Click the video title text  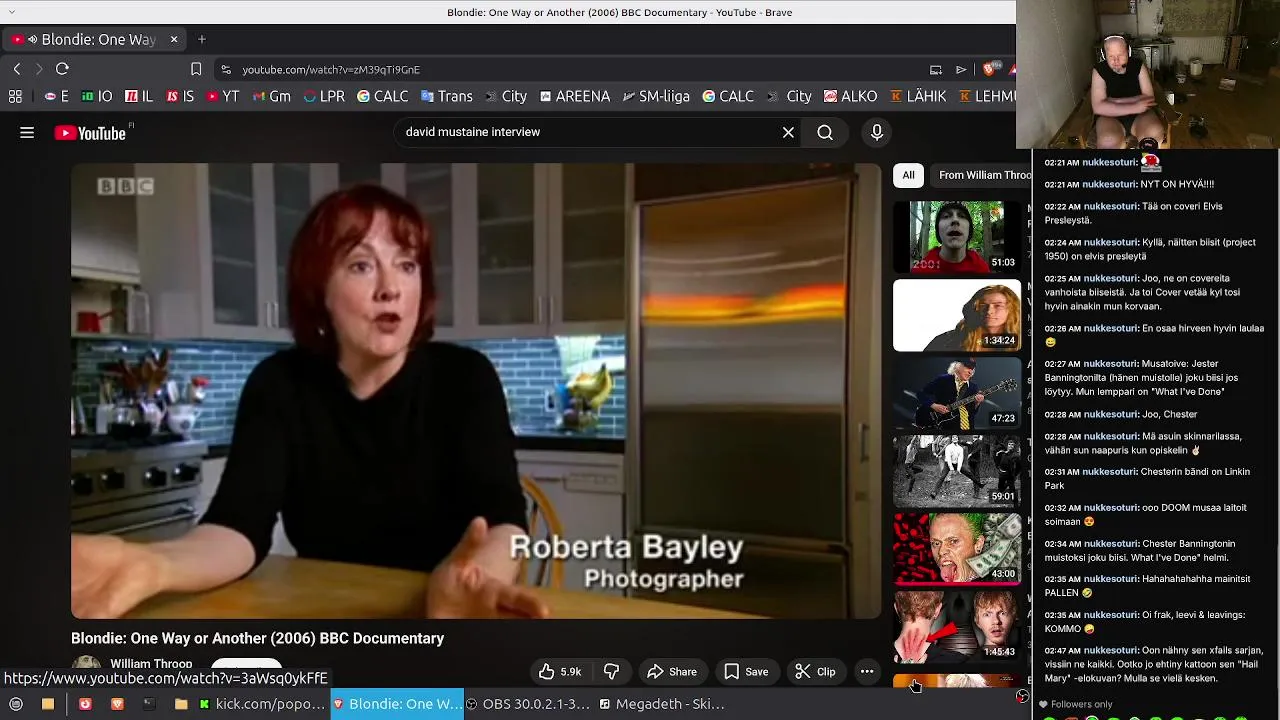point(257,638)
